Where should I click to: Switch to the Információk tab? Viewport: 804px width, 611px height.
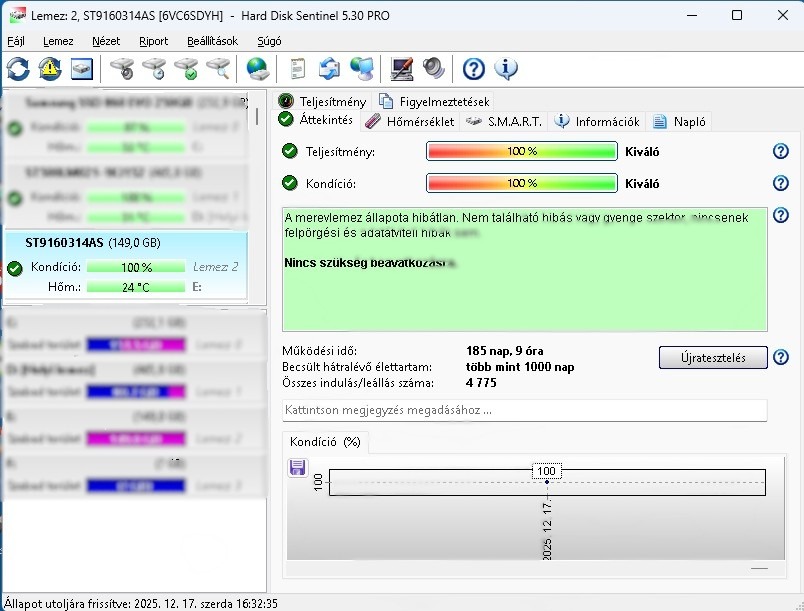(597, 121)
